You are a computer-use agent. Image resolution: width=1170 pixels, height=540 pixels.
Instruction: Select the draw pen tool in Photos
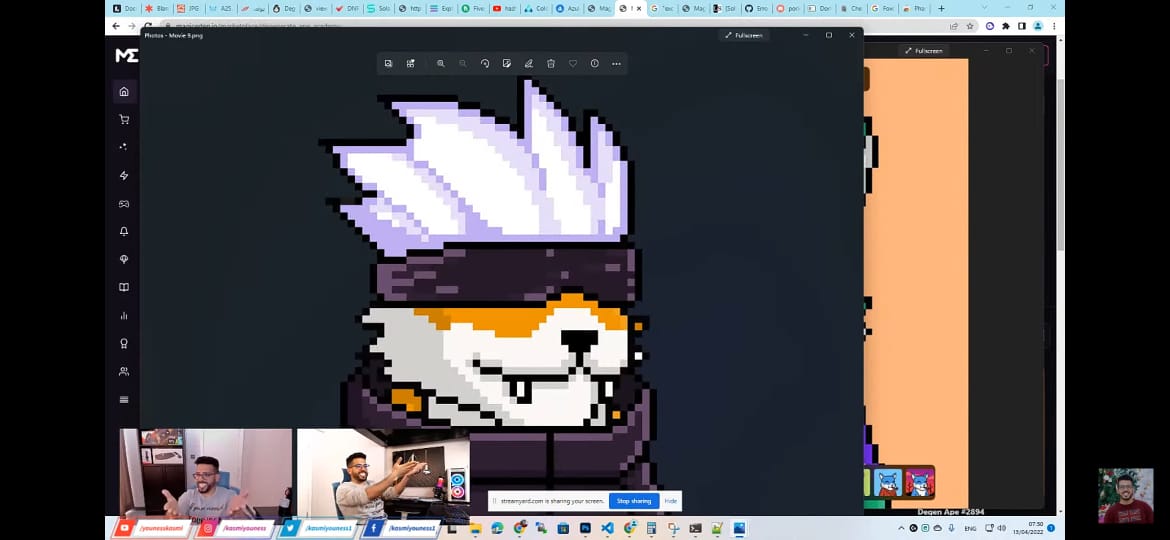pyautogui.click(x=528, y=63)
